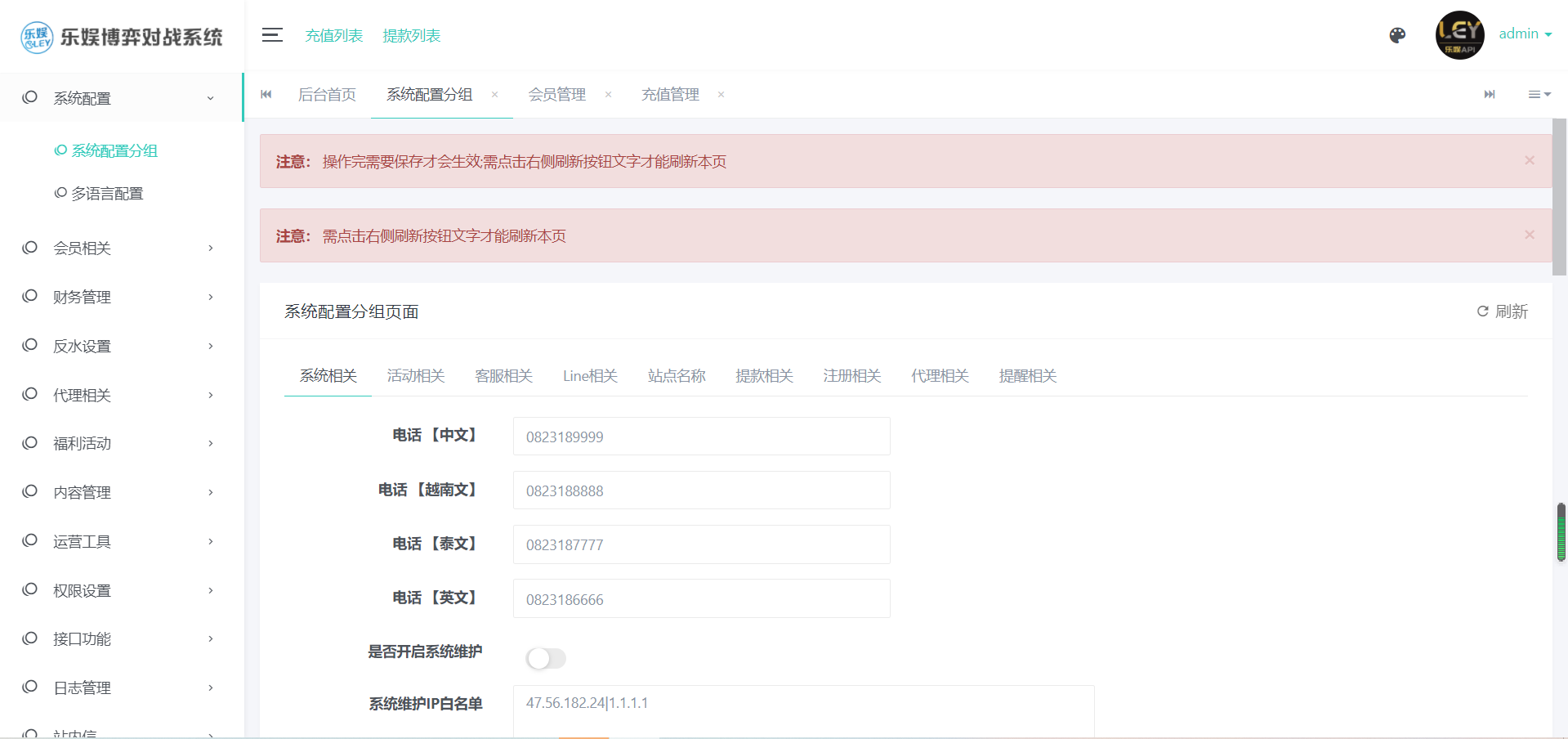The height and width of the screenshot is (739, 1568).
Task: Toggle the 是否开启系统维护 switch
Action: point(546,658)
